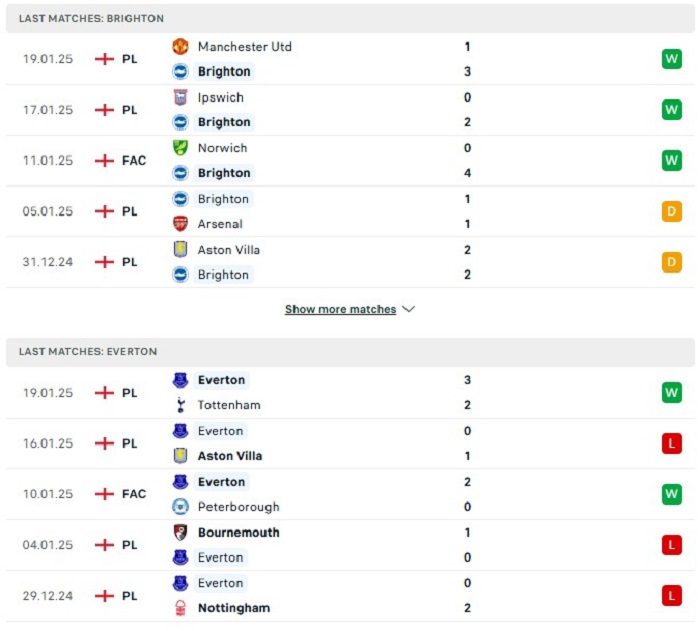Open the Show more matches link
Screen dimensions: 700x631
click(x=340, y=309)
